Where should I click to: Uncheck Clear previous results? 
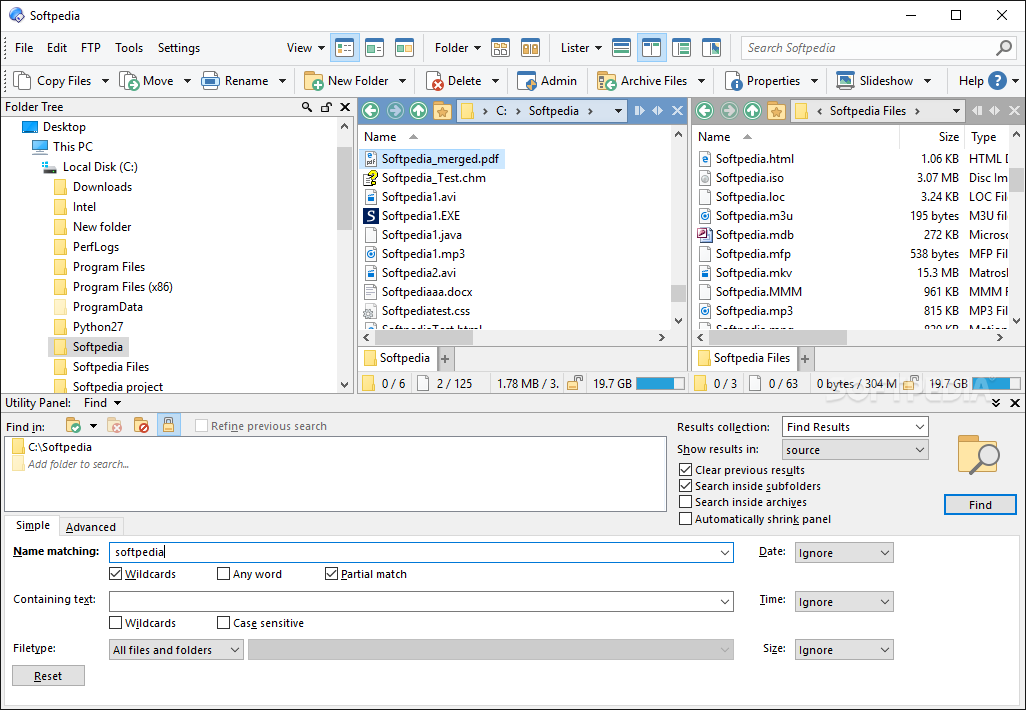(x=685, y=470)
